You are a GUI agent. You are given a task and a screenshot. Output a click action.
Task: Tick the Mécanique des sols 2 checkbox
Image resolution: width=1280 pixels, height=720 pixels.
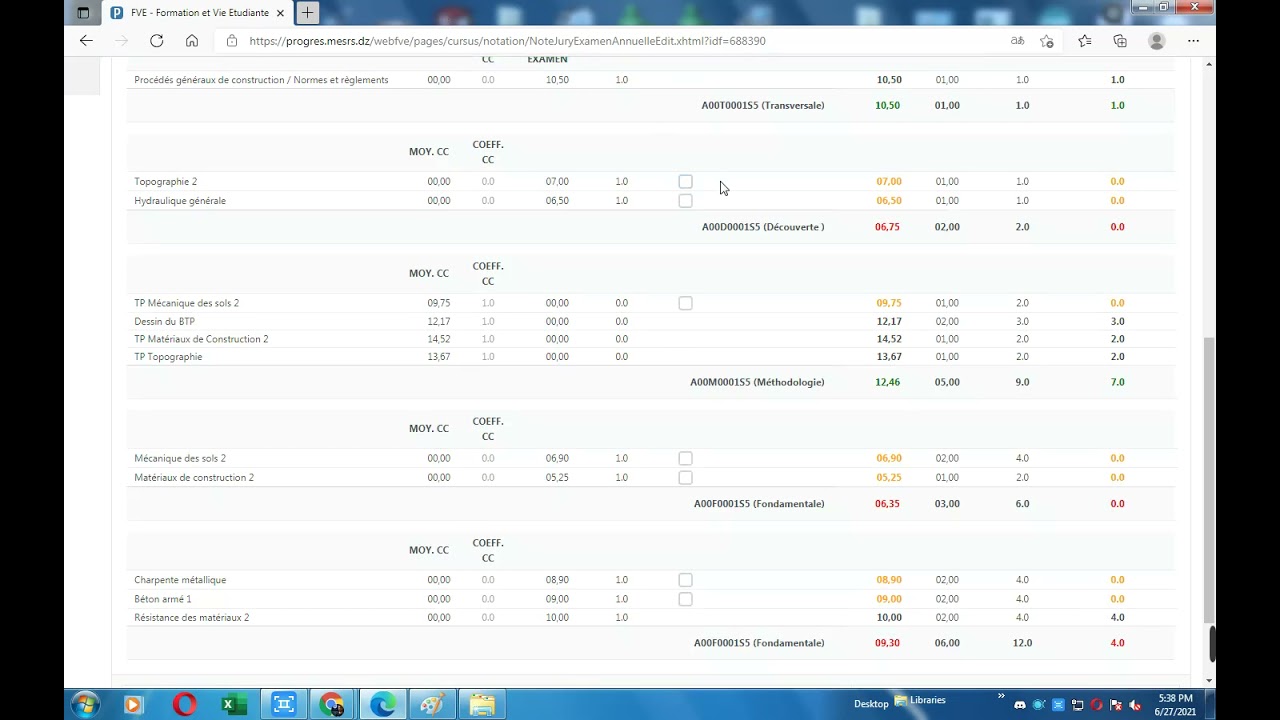coord(685,459)
